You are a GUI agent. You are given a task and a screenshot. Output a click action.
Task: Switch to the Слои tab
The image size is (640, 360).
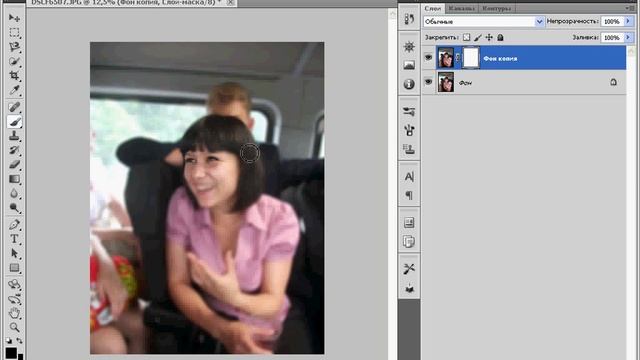[x=433, y=8]
